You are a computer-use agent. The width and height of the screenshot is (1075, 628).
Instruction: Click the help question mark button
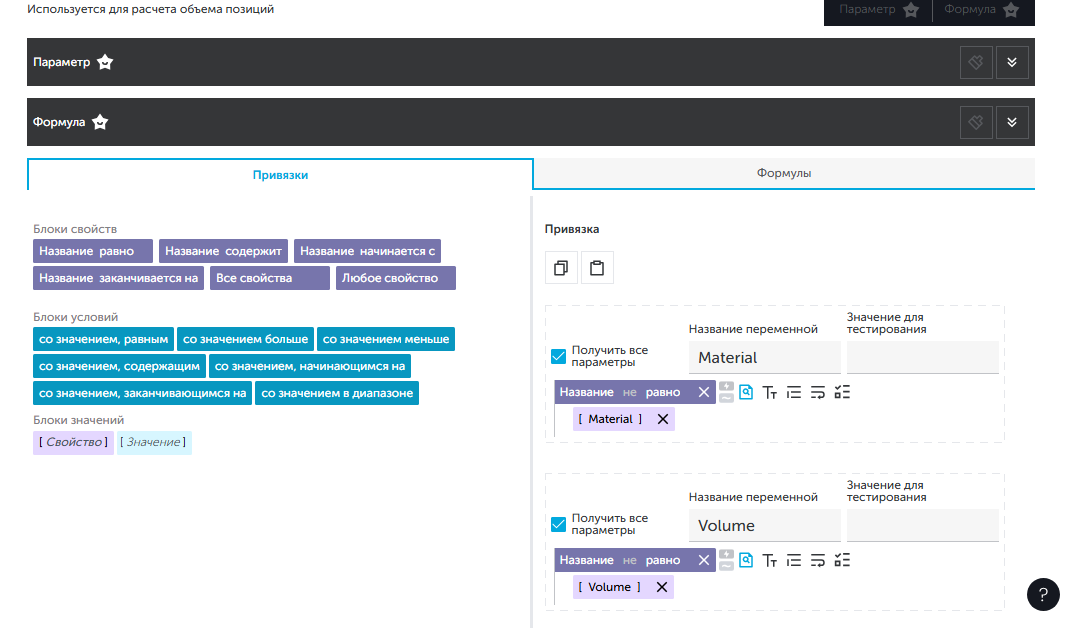click(1043, 594)
